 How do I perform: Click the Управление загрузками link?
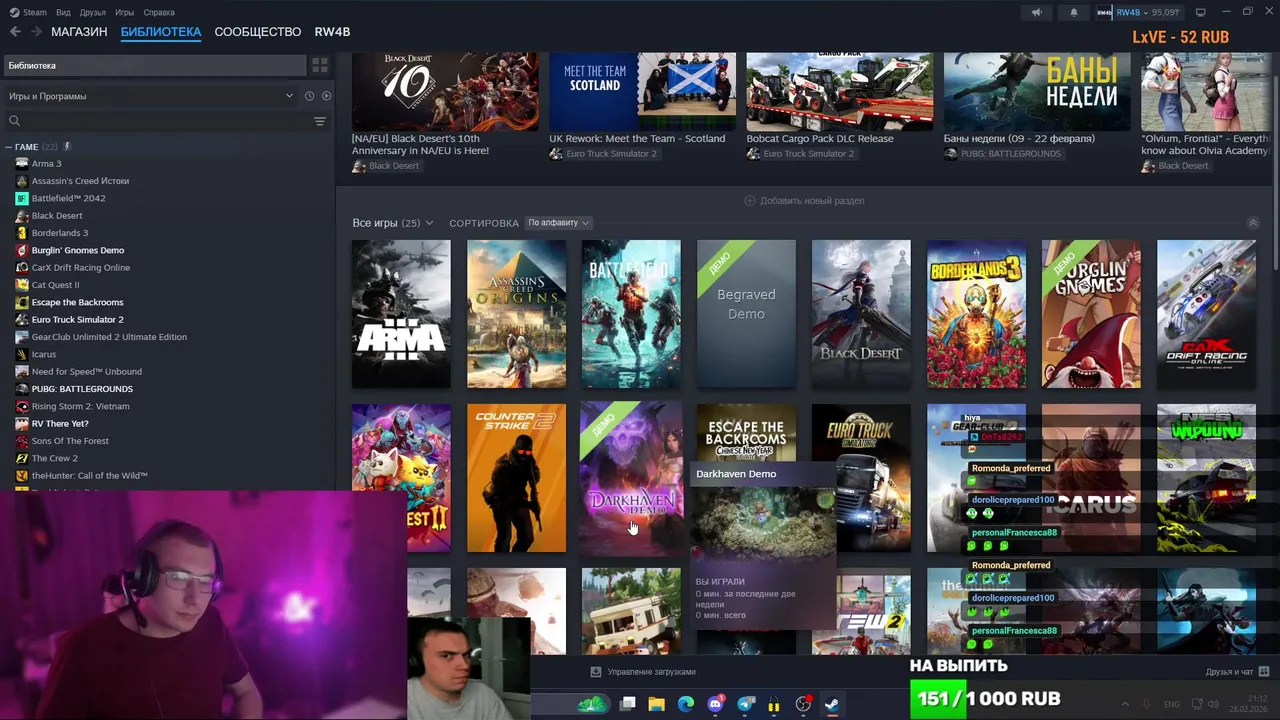pyautogui.click(x=651, y=672)
